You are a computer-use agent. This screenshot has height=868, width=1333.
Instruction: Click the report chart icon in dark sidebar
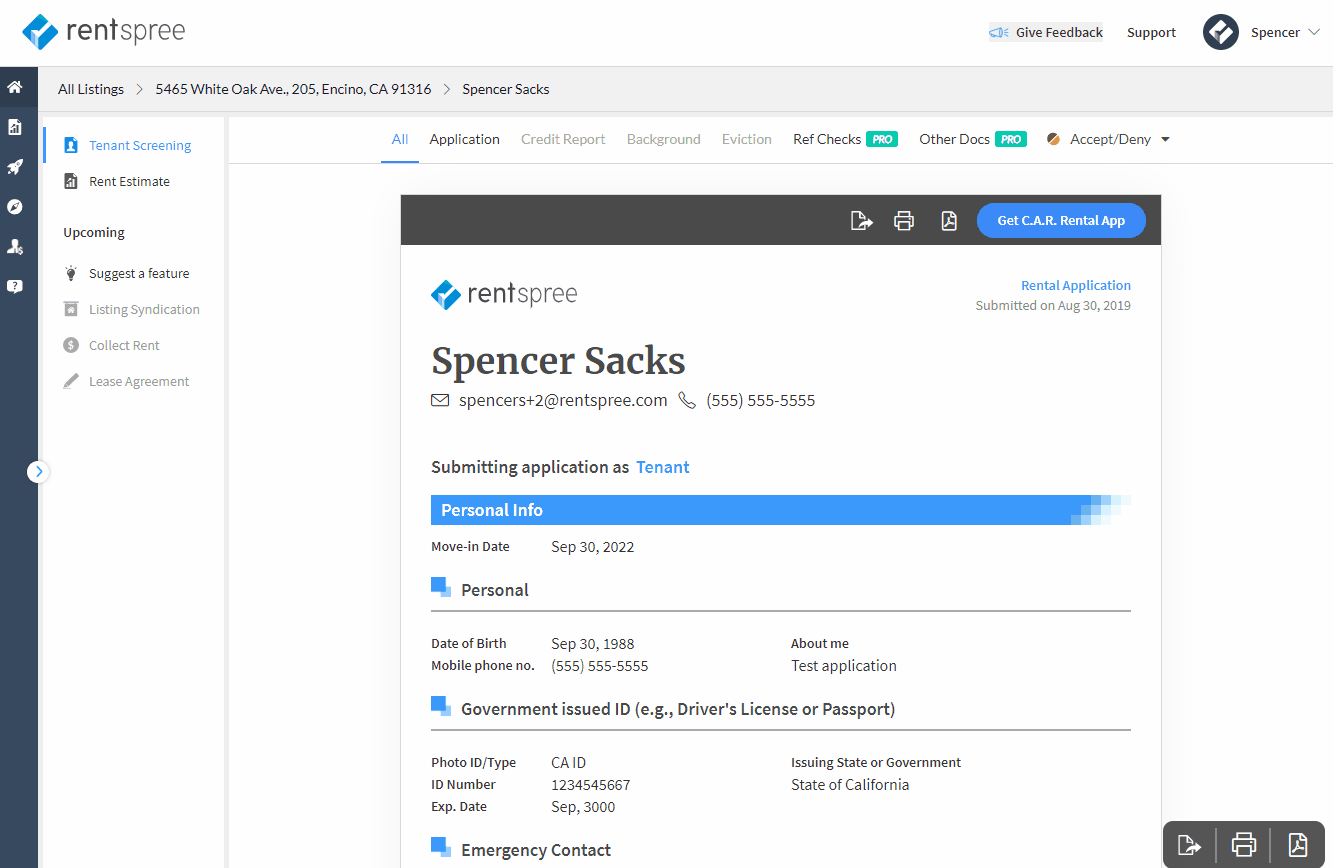pyautogui.click(x=15, y=127)
